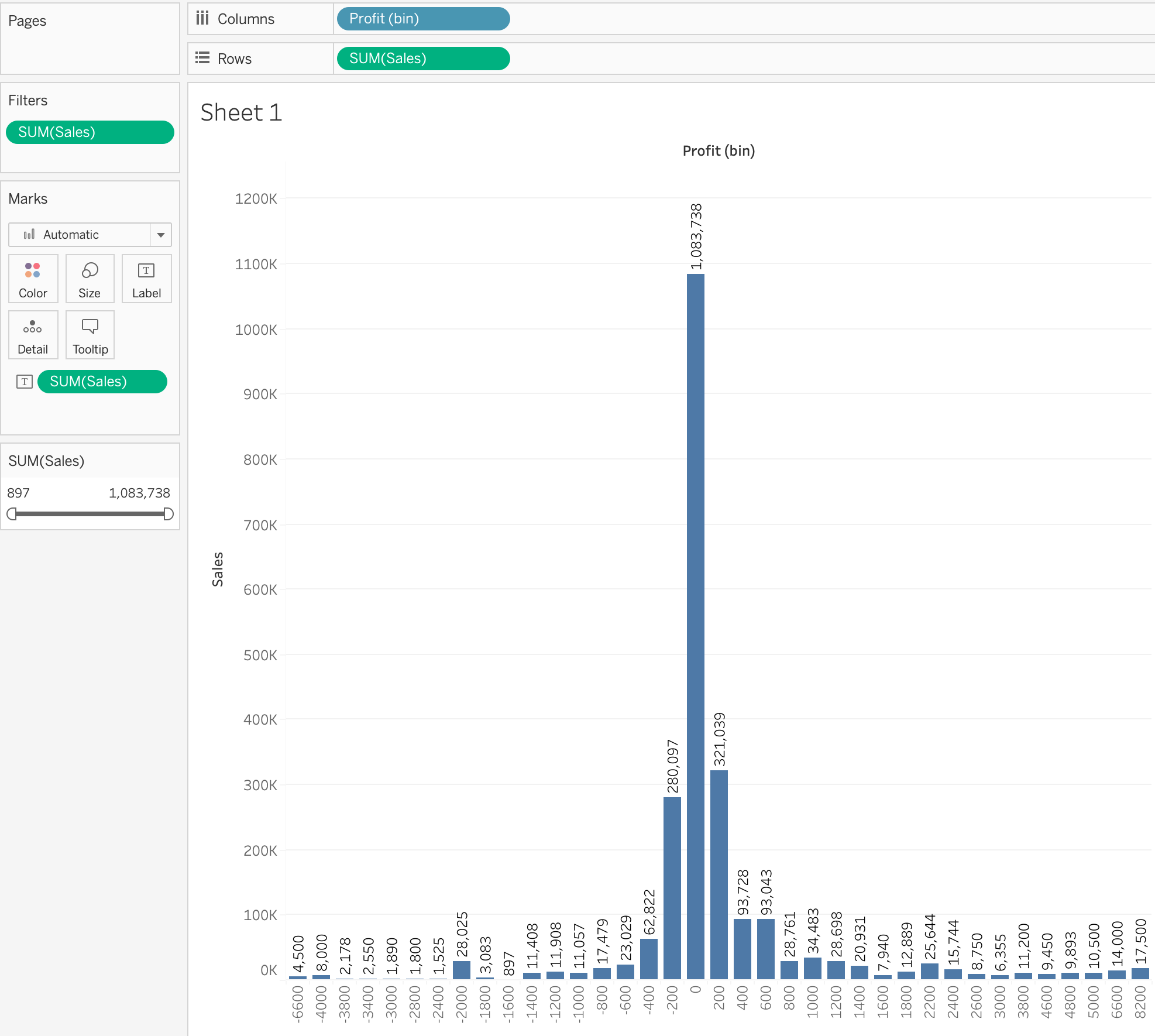Select the SUM(Sales) parameter card header
Screen dimensions: 1155x1036
tap(47, 461)
